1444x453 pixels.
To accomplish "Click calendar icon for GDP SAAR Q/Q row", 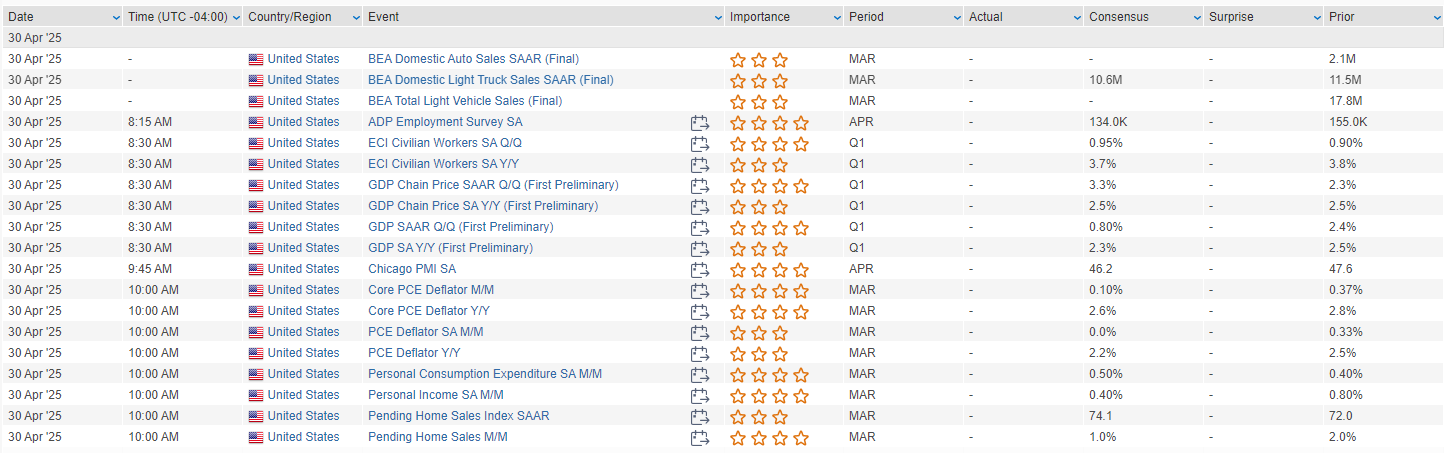I will tap(699, 228).
